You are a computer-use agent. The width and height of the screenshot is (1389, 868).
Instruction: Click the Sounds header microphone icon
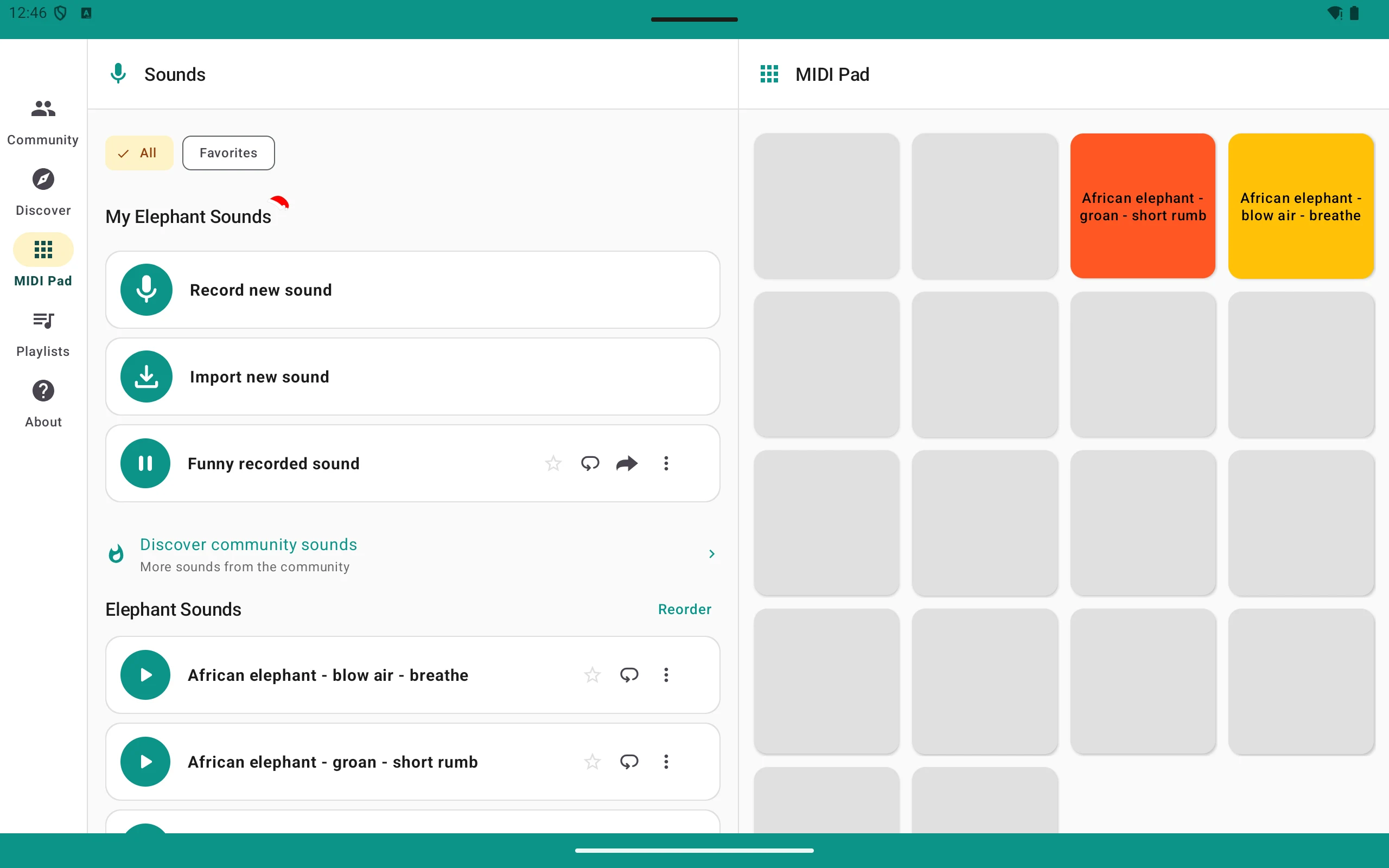tap(118, 74)
